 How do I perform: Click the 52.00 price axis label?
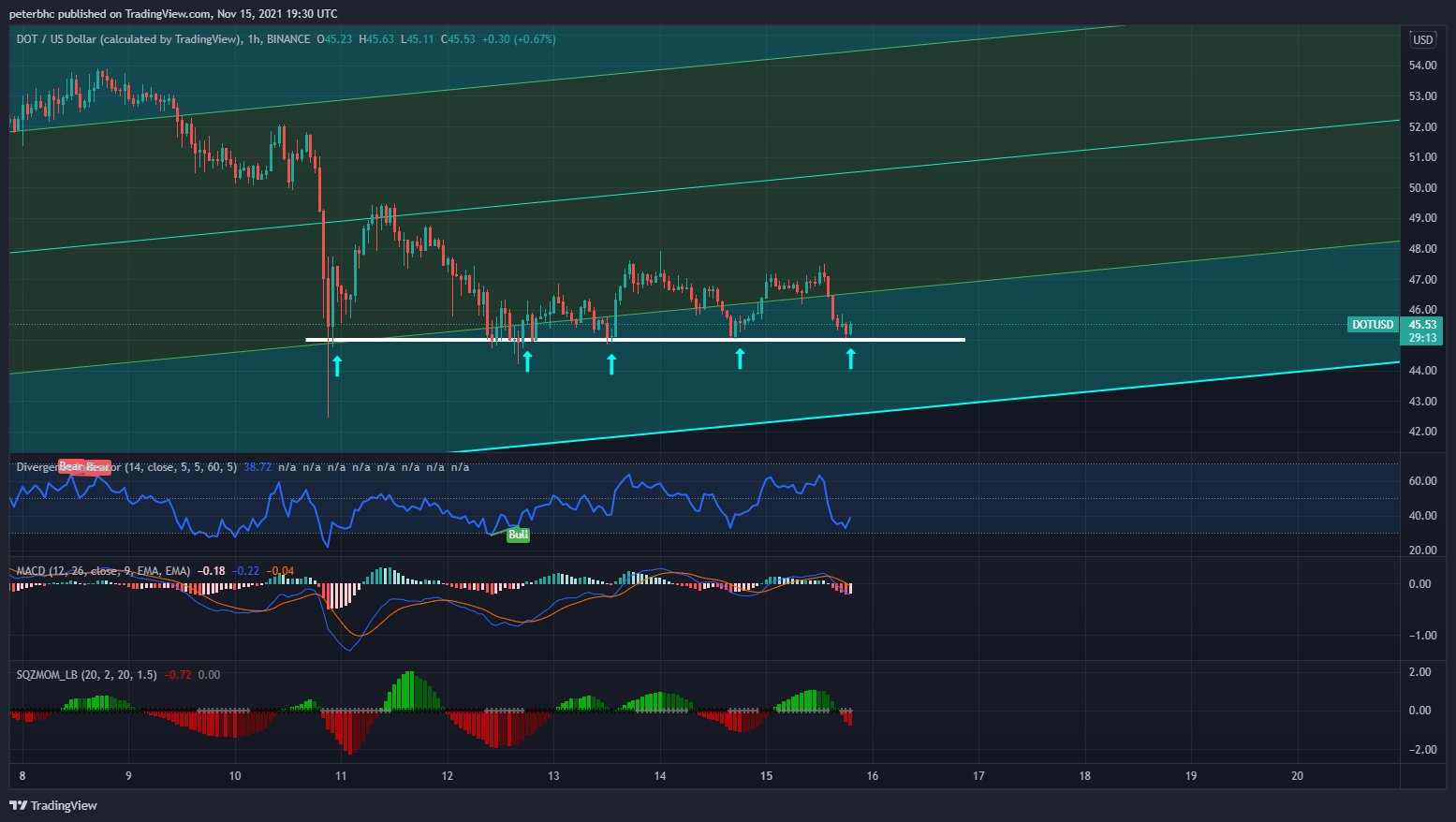pos(1423,126)
